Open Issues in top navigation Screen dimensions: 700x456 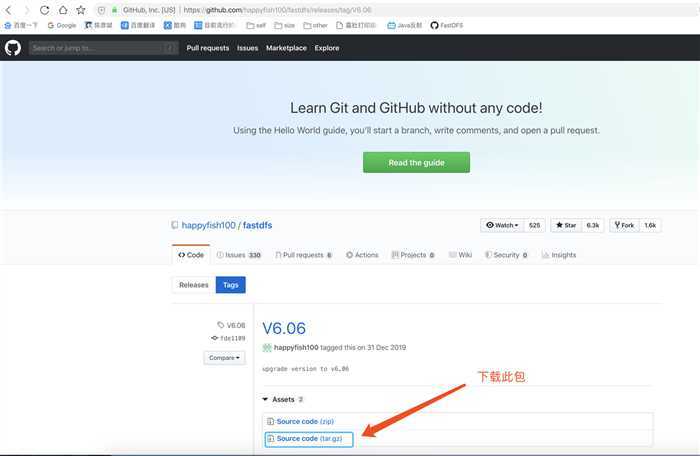click(247, 48)
